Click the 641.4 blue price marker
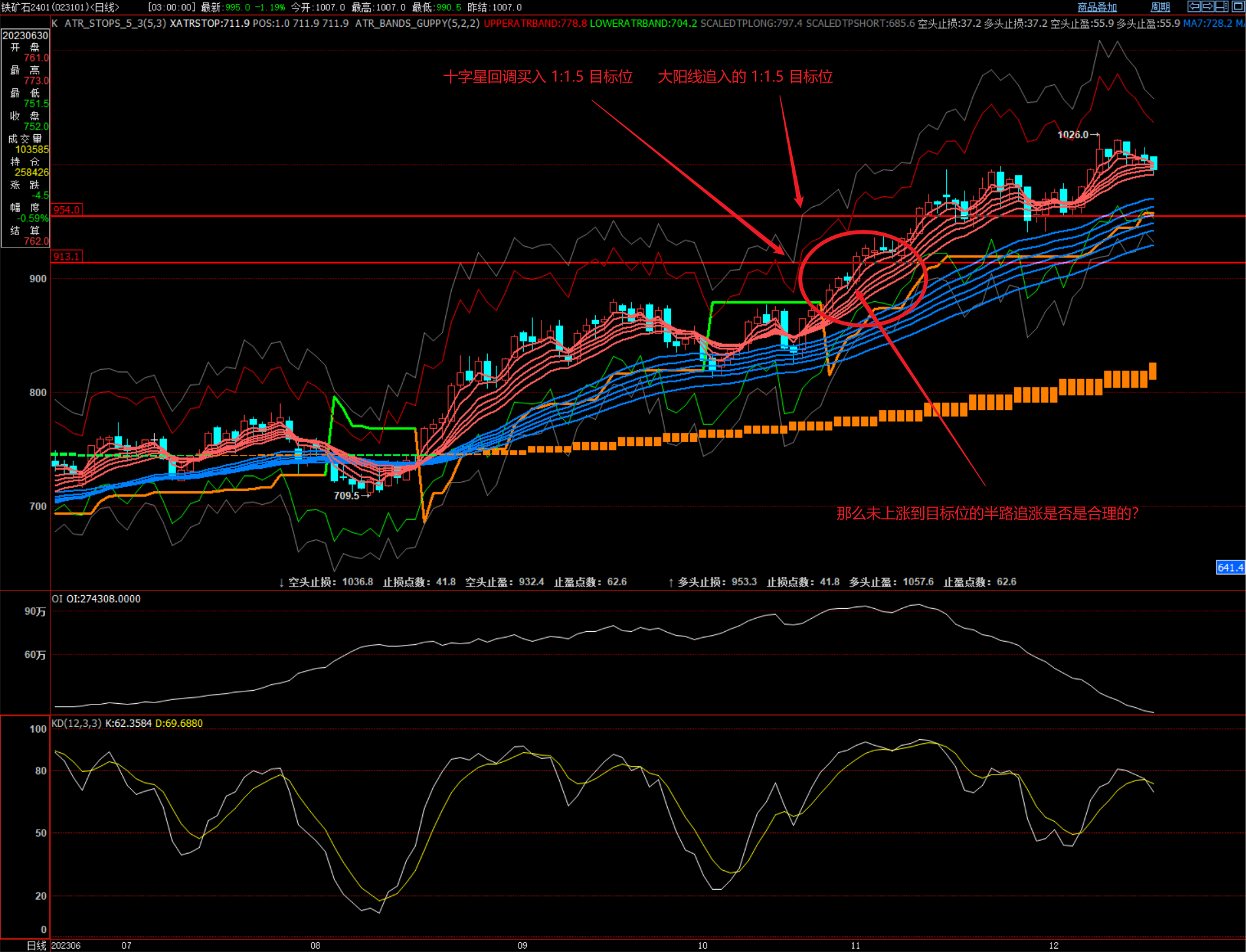This screenshot has height=952, width=1246. tap(1230, 568)
